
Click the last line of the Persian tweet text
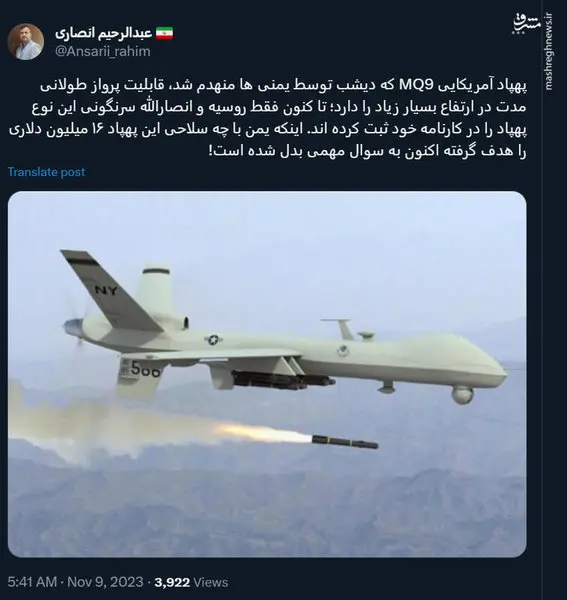367,151
